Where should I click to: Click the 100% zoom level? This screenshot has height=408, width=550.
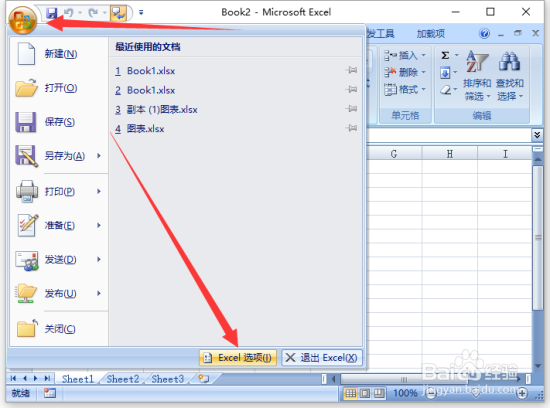point(405,393)
